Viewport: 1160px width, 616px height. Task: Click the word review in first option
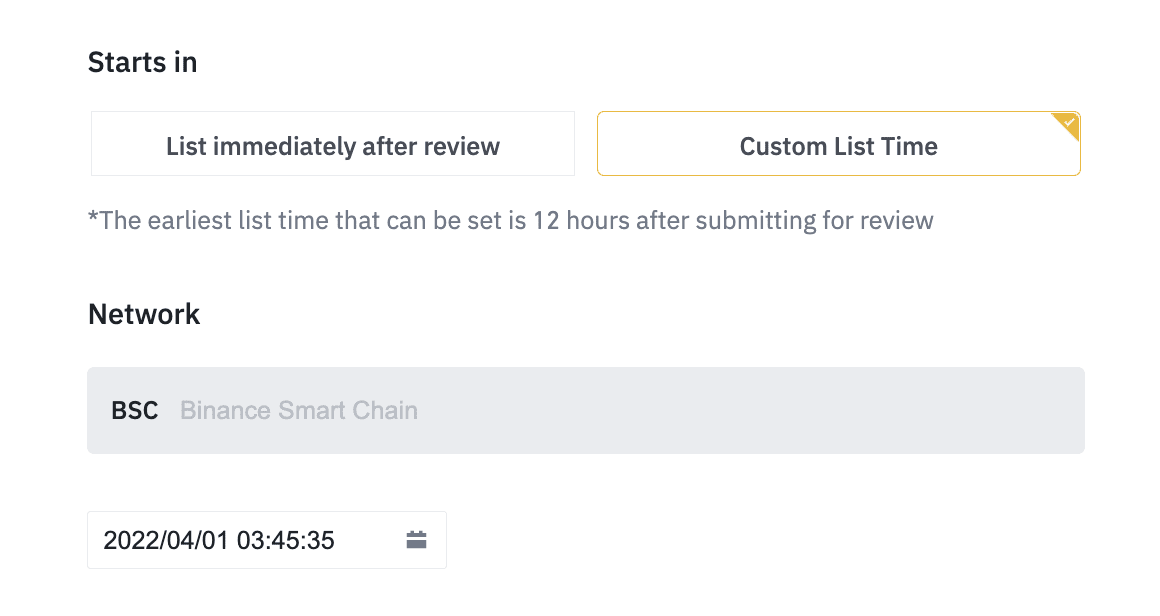(x=461, y=146)
